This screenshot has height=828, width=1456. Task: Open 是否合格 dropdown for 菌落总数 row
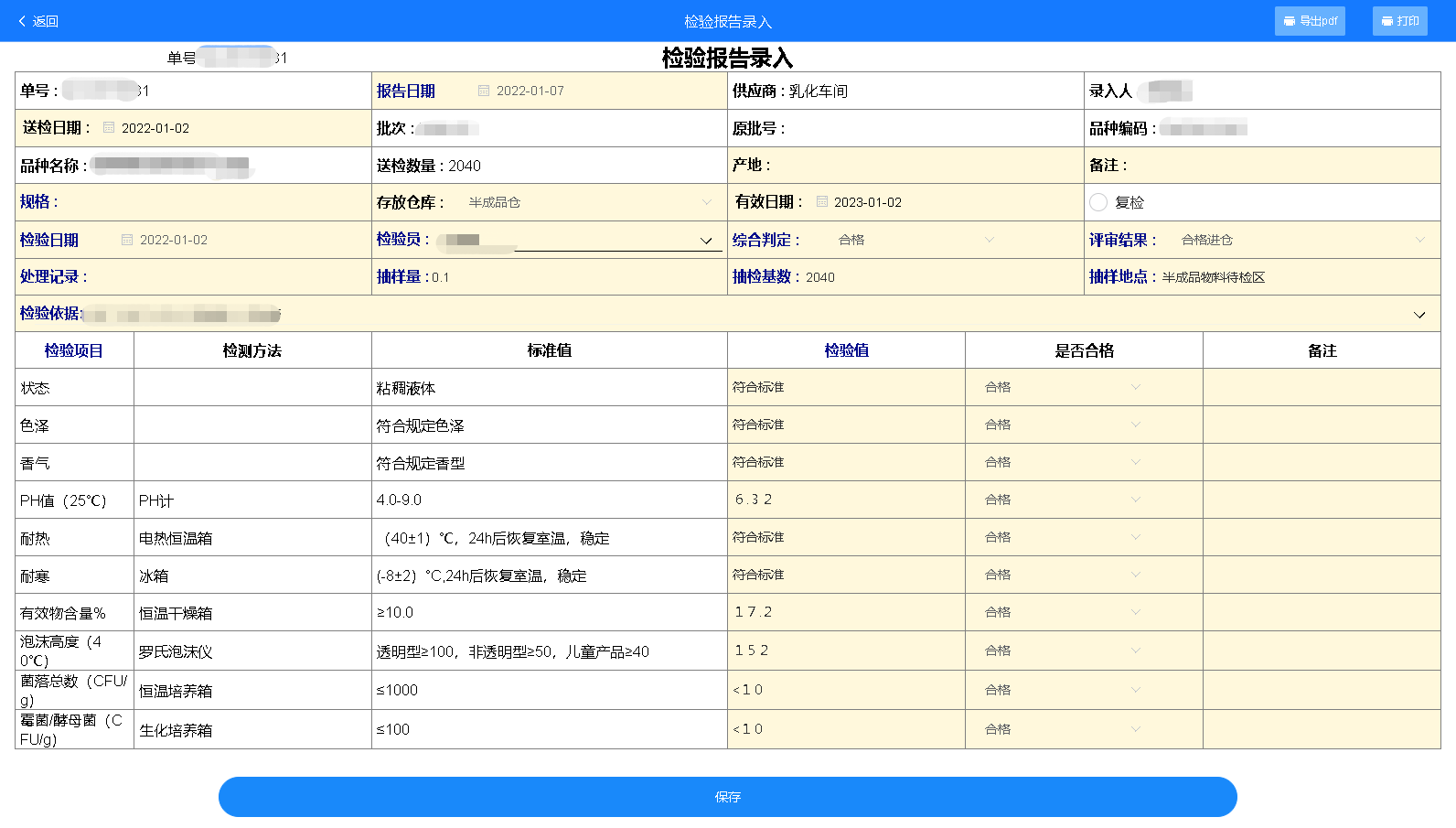pos(1135,690)
